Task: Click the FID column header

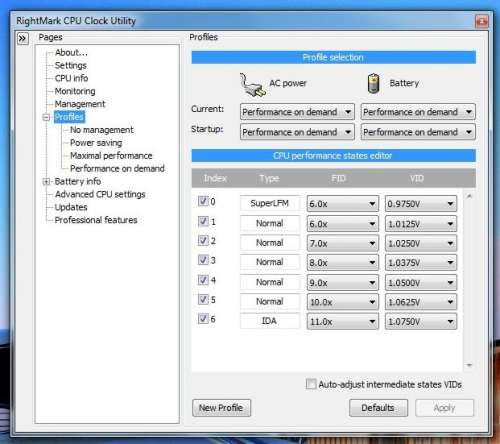Action: (338, 178)
